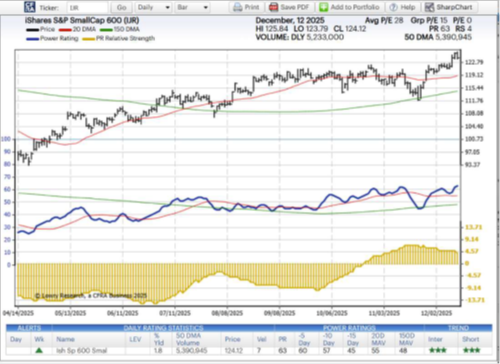500x364 pixels.
Task: Click the iShares S&P SmallCap 600 title
Action: (82, 20)
